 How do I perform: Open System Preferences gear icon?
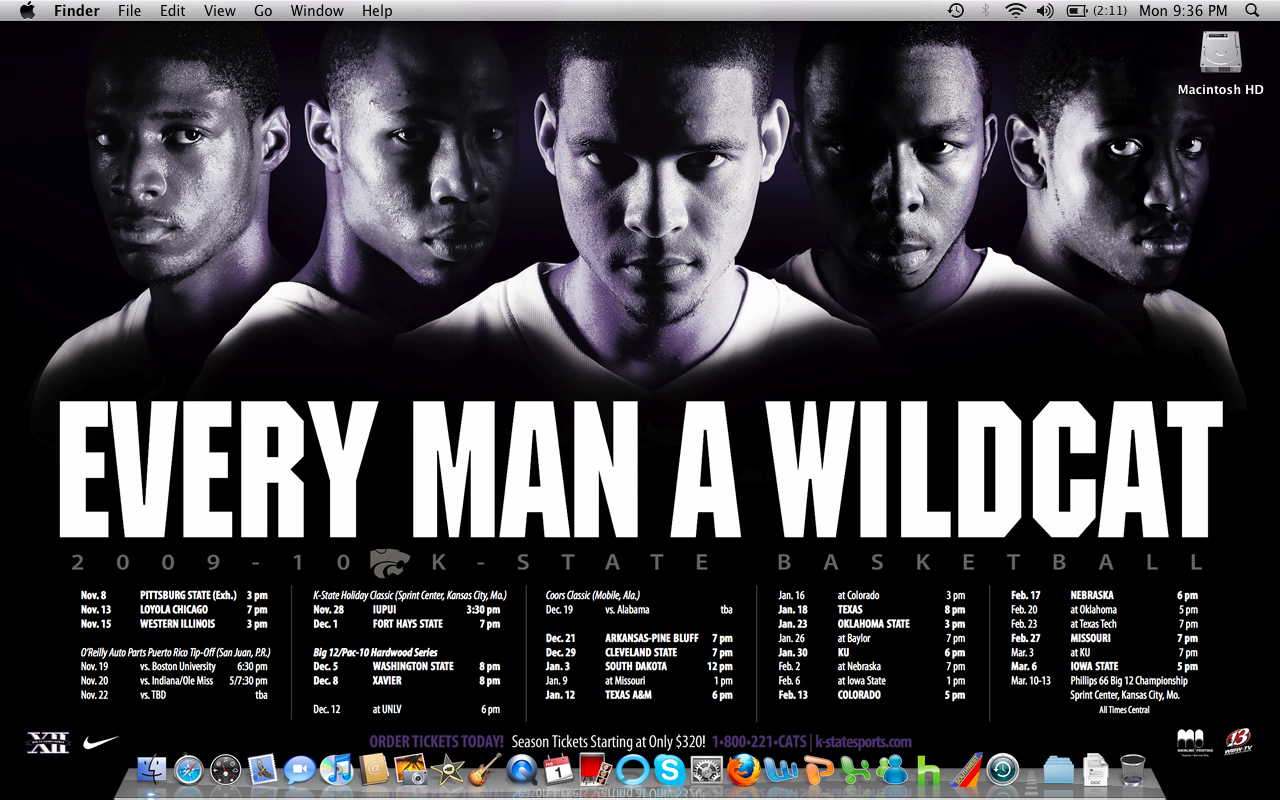pos(706,769)
